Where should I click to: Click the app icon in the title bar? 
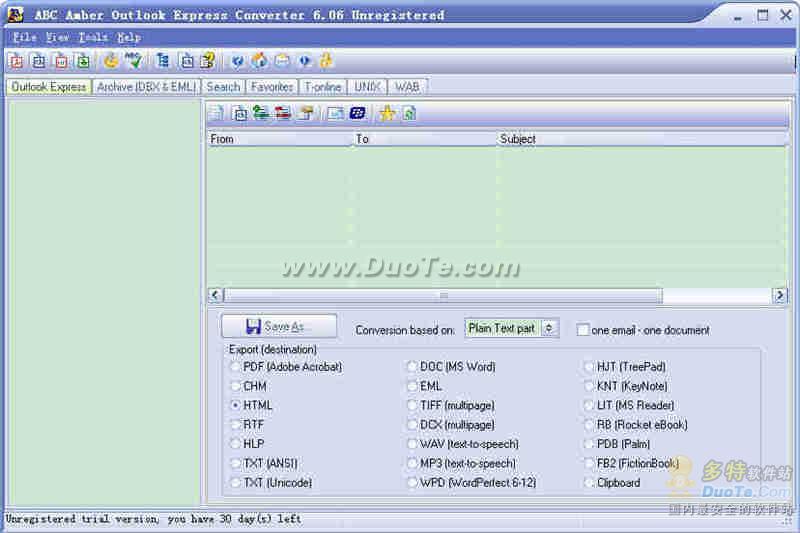click(x=15, y=14)
